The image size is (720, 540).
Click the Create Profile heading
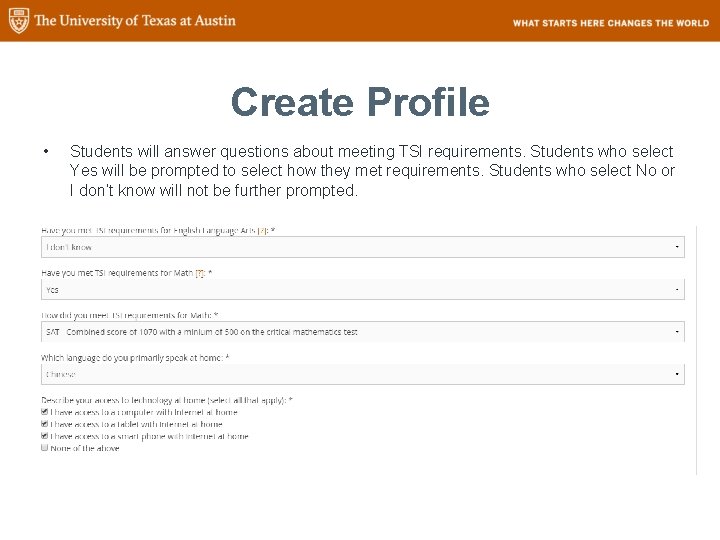[360, 102]
